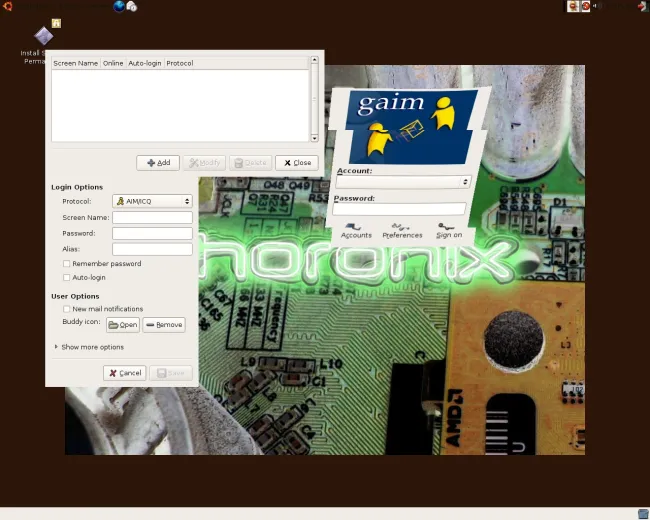Click the Gaim tray icon in top panel

573,6
